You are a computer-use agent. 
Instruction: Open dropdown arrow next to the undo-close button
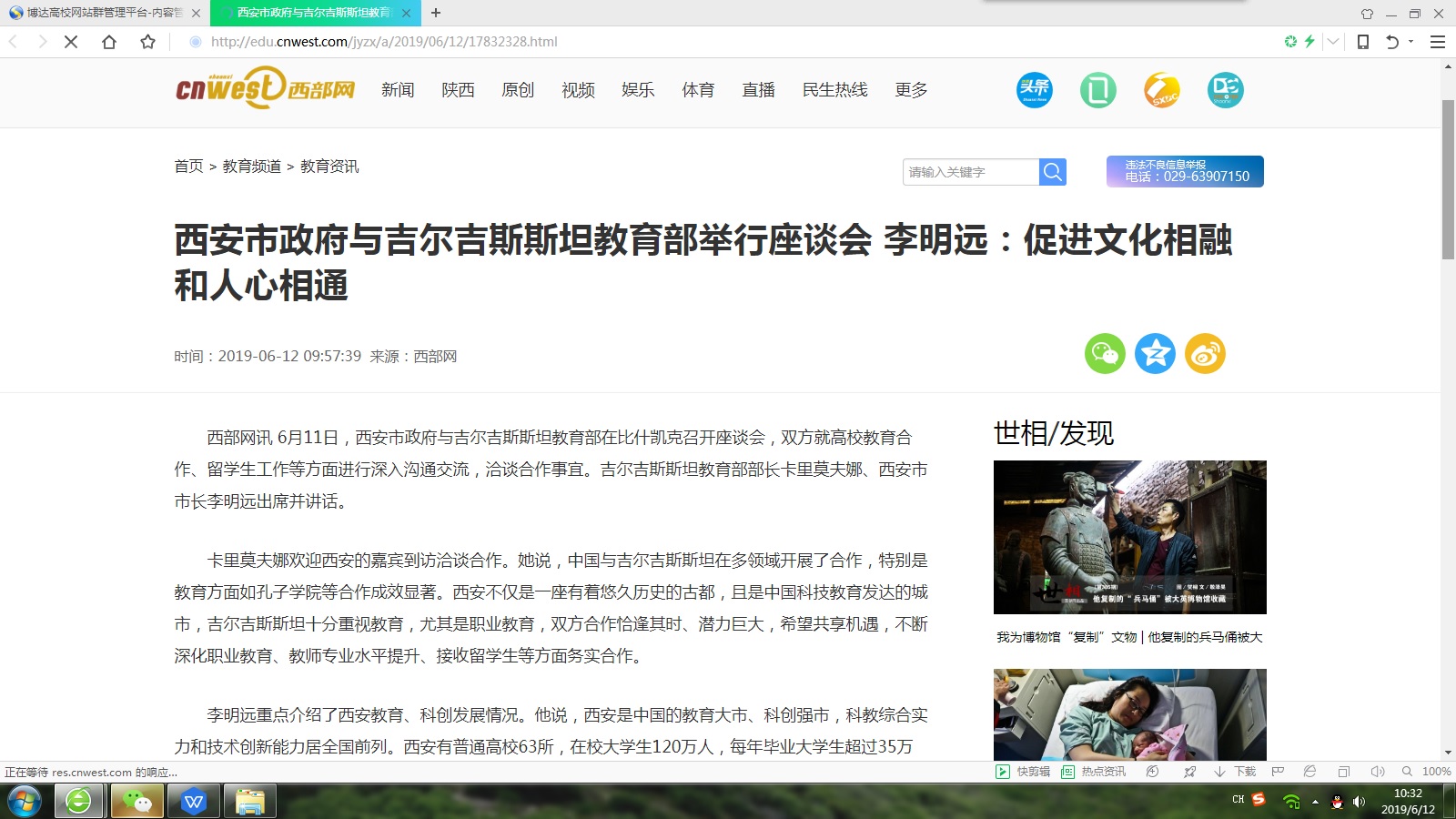(1411, 42)
